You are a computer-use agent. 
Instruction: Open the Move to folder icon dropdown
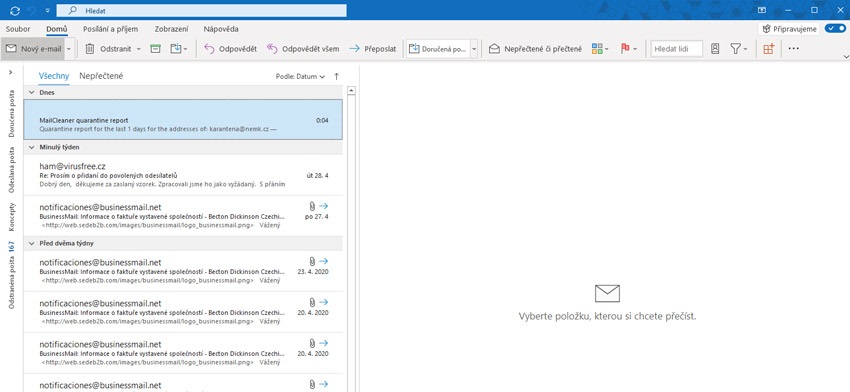(178, 49)
